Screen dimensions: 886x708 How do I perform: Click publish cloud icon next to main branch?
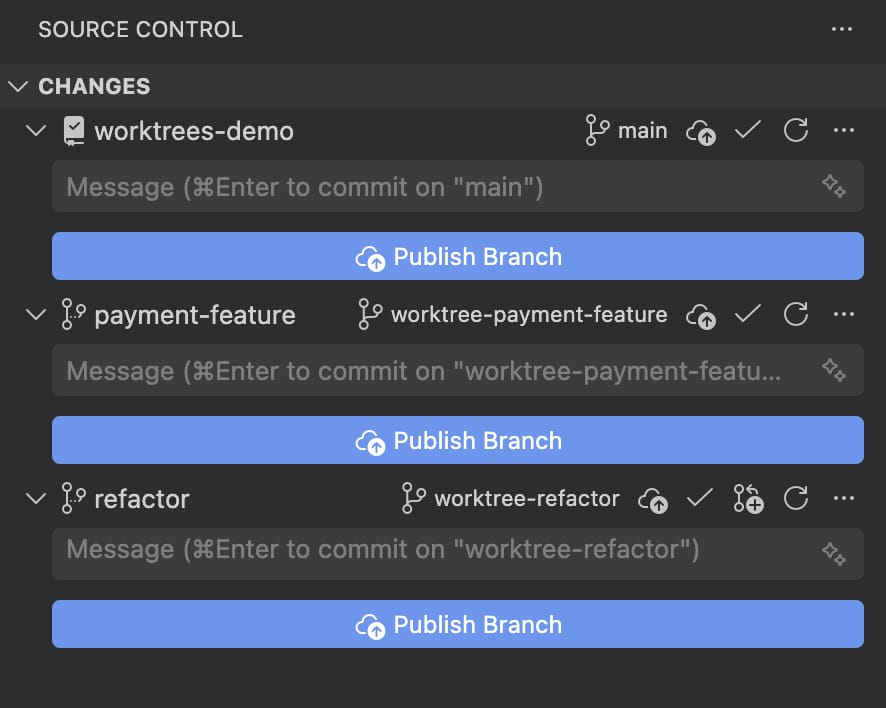pyautogui.click(x=701, y=132)
